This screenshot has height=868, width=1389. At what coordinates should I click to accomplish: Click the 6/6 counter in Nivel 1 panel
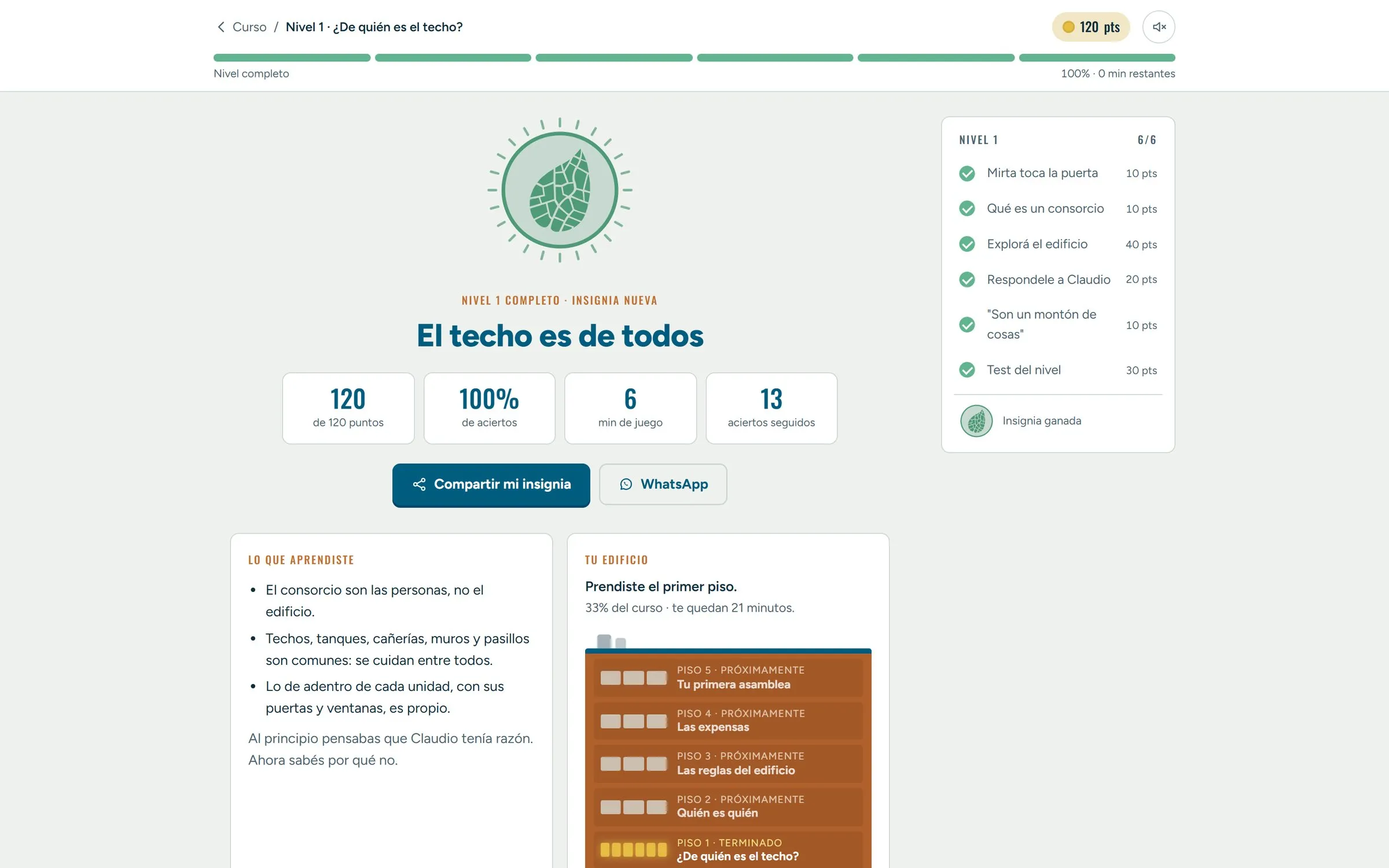pos(1147,140)
